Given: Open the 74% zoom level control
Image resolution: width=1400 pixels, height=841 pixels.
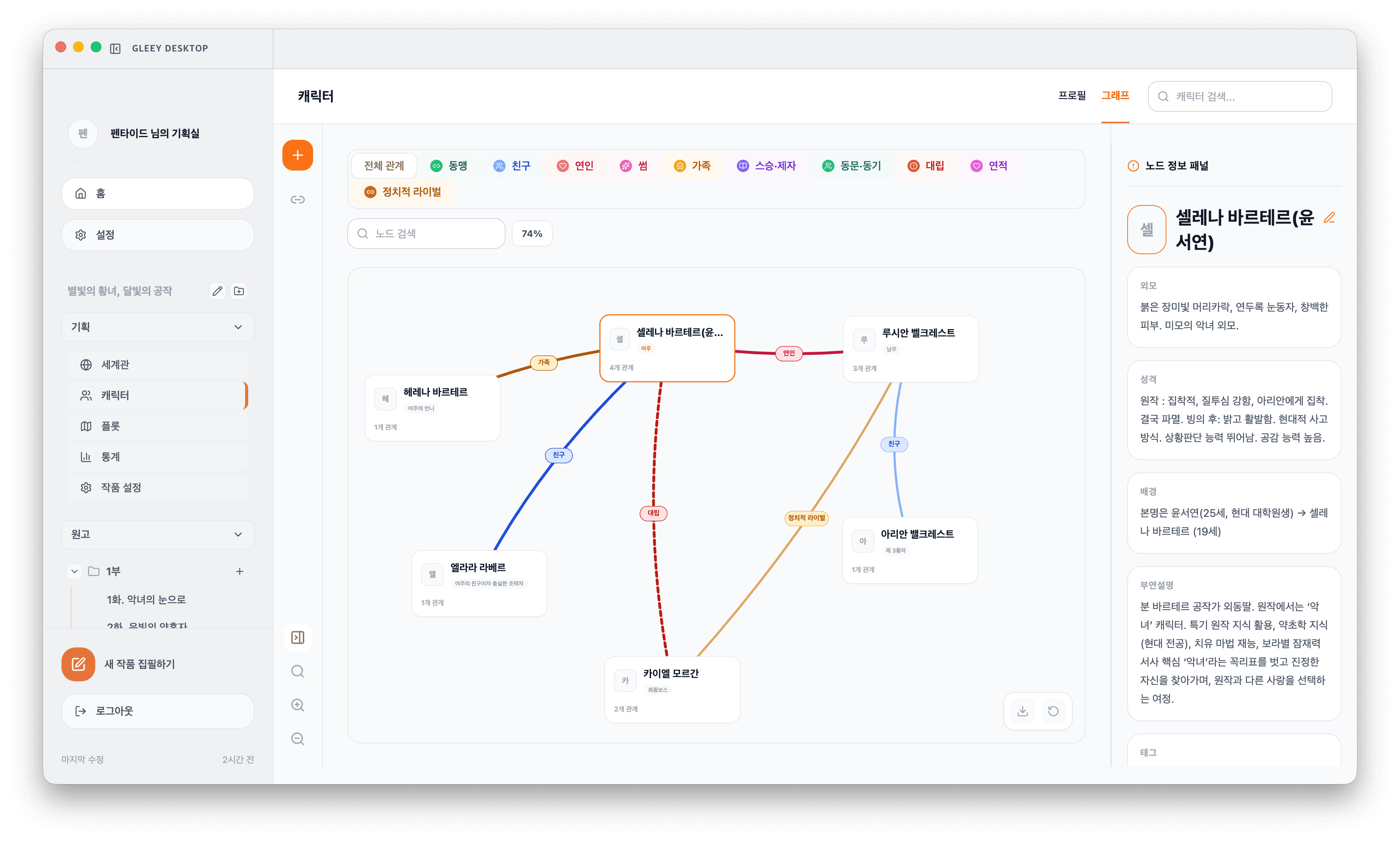Looking at the screenshot, I should pyautogui.click(x=532, y=233).
